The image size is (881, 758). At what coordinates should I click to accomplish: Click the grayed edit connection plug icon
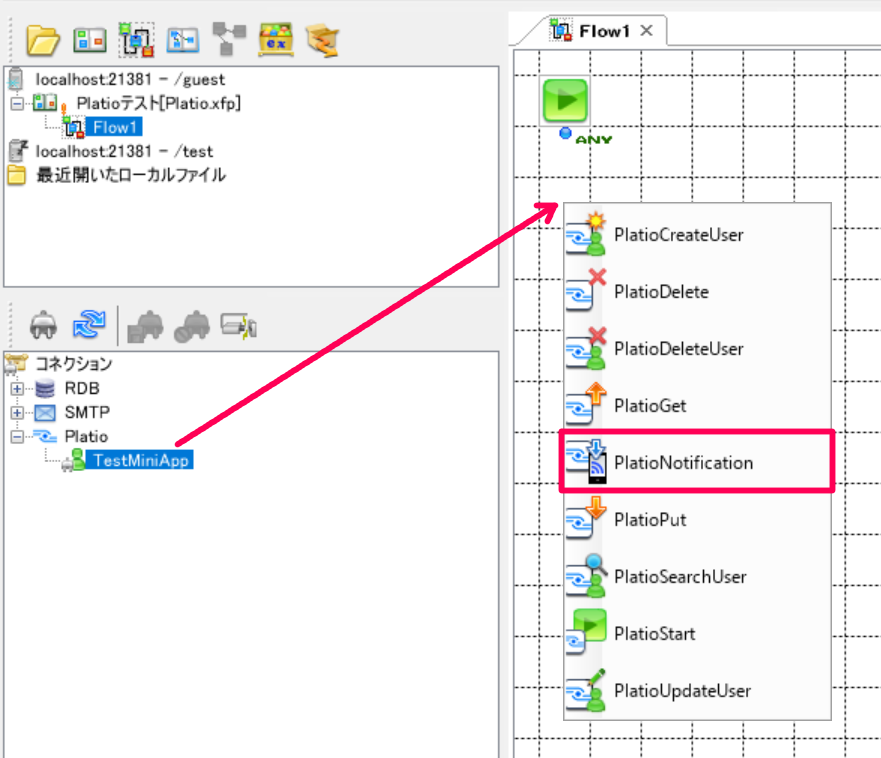tap(146, 326)
